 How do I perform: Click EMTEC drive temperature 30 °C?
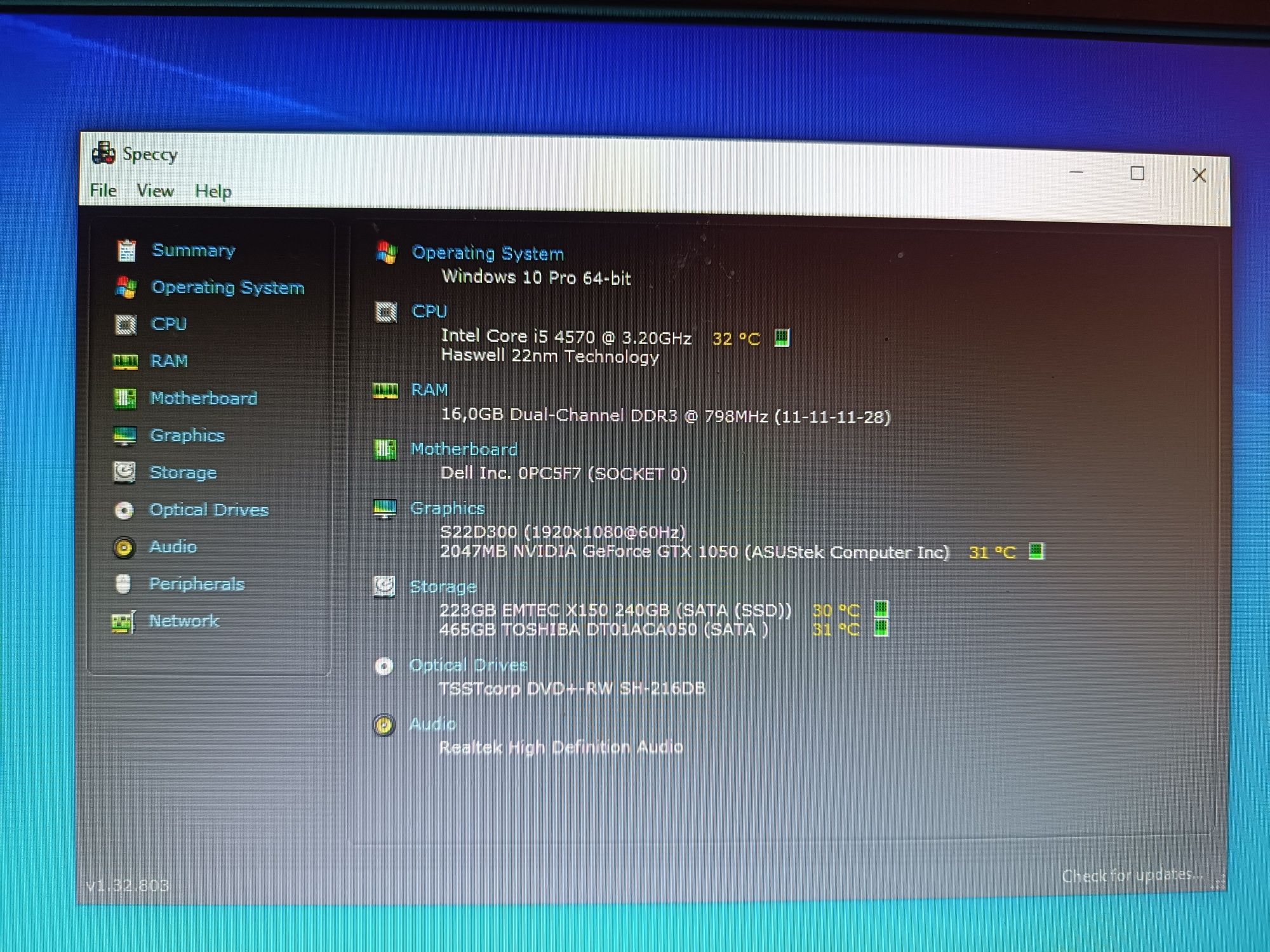(836, 611)
